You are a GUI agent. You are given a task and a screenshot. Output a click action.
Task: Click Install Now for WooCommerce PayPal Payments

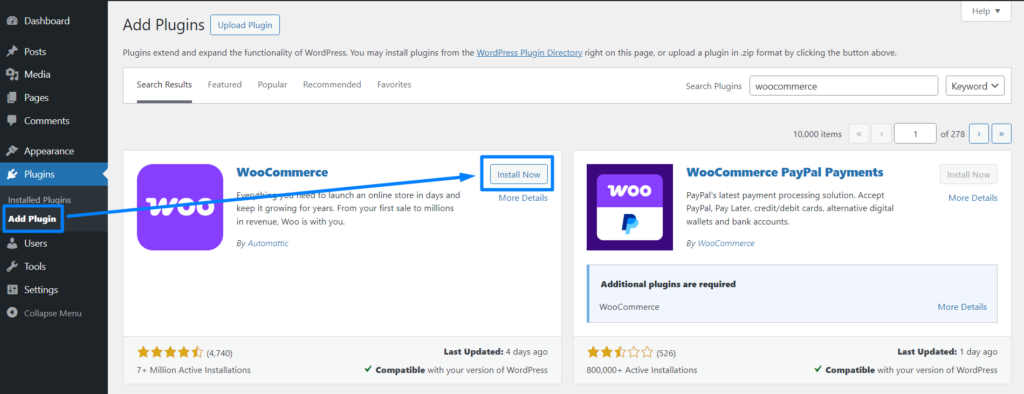click(x=968, y=174)
